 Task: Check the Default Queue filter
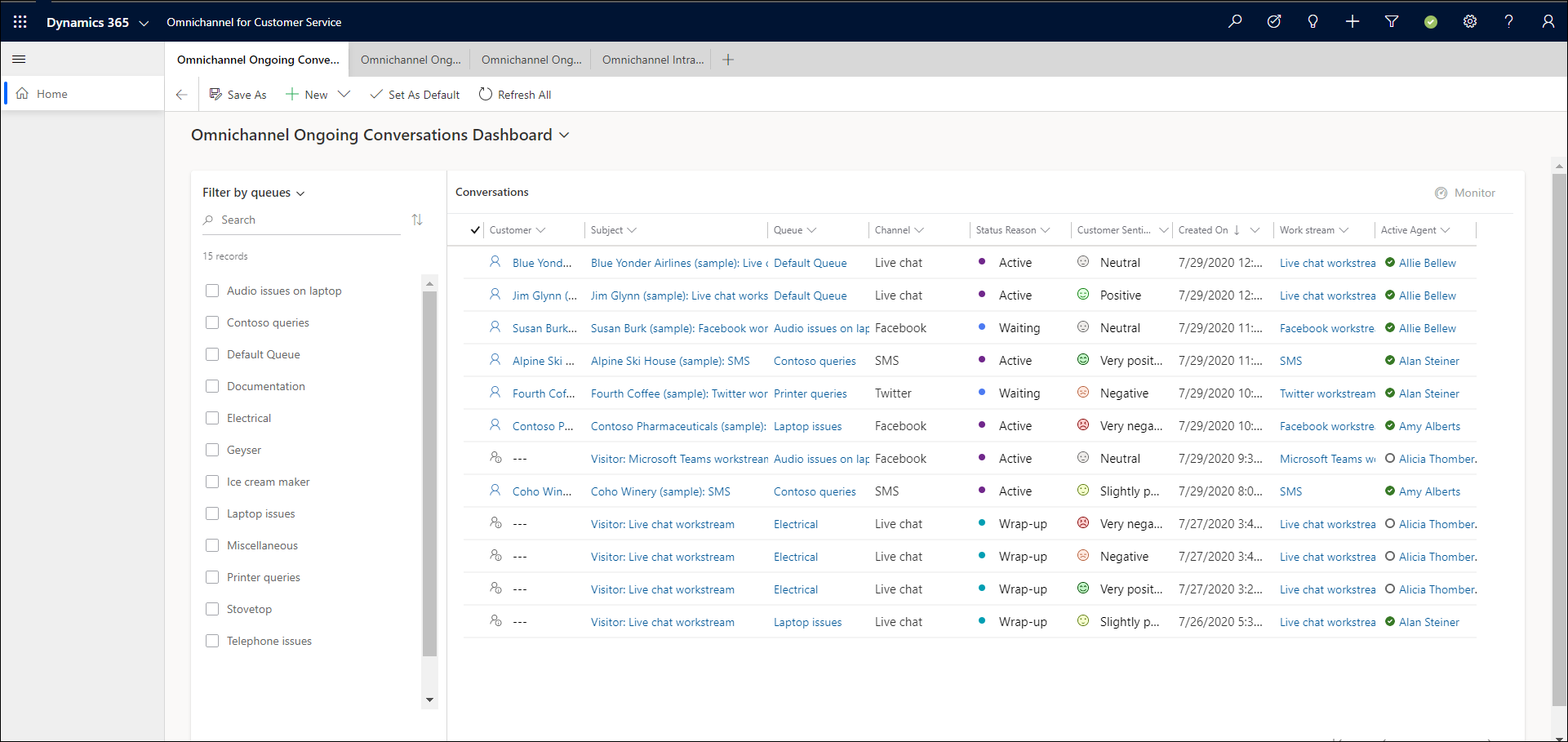tap(212, 354)
